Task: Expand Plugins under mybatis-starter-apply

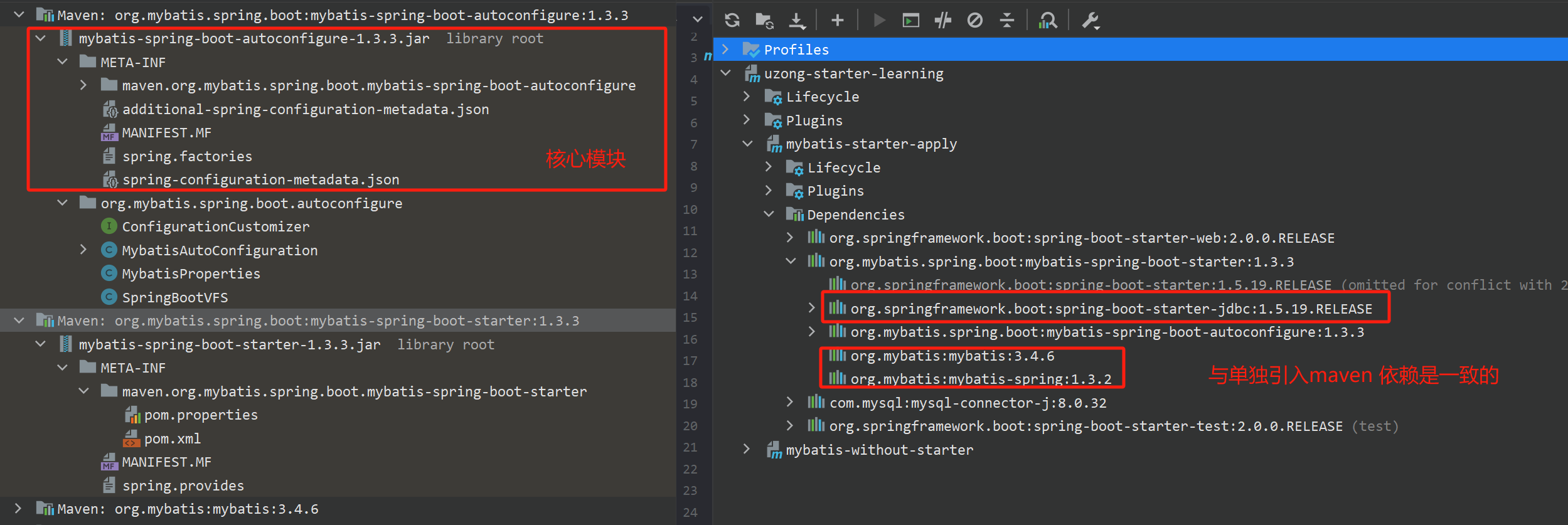Action: point(769,189)
